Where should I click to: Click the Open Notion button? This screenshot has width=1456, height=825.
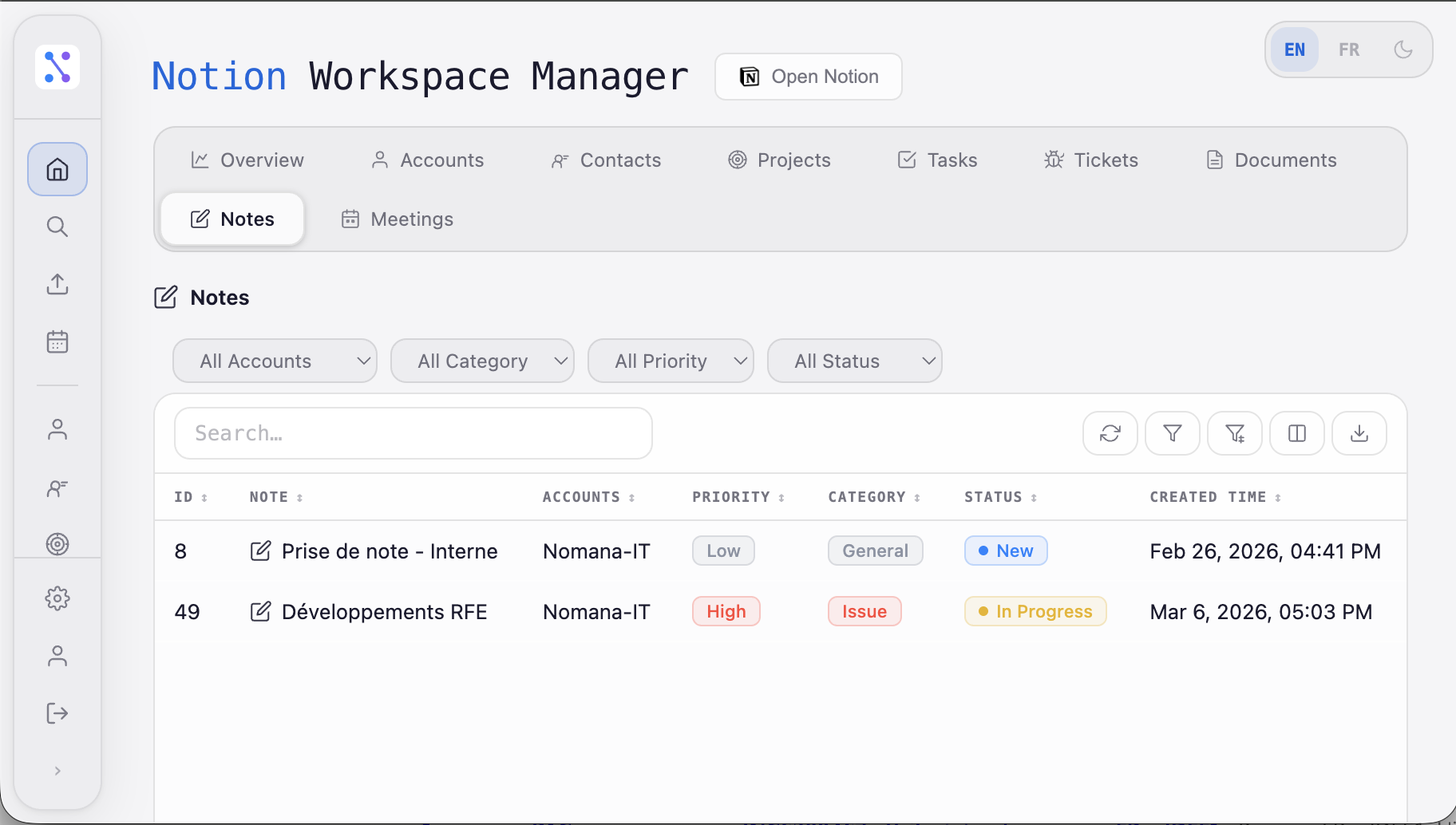pyautogui.click(x=808, y=77)
